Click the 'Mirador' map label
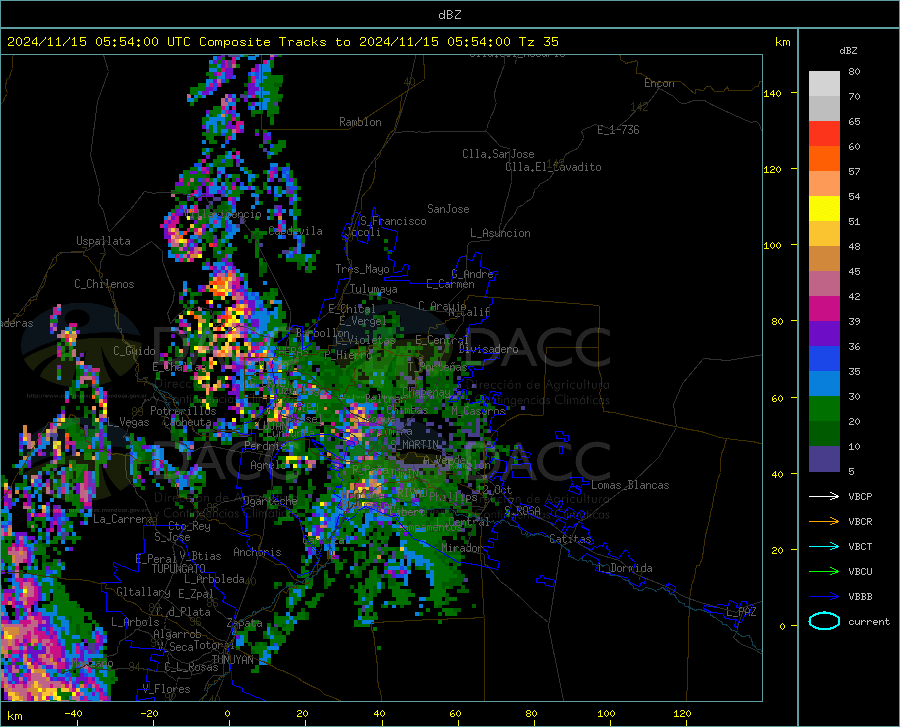Image resolution: width=900 pixels, height=727 pixels. (462, 548)
